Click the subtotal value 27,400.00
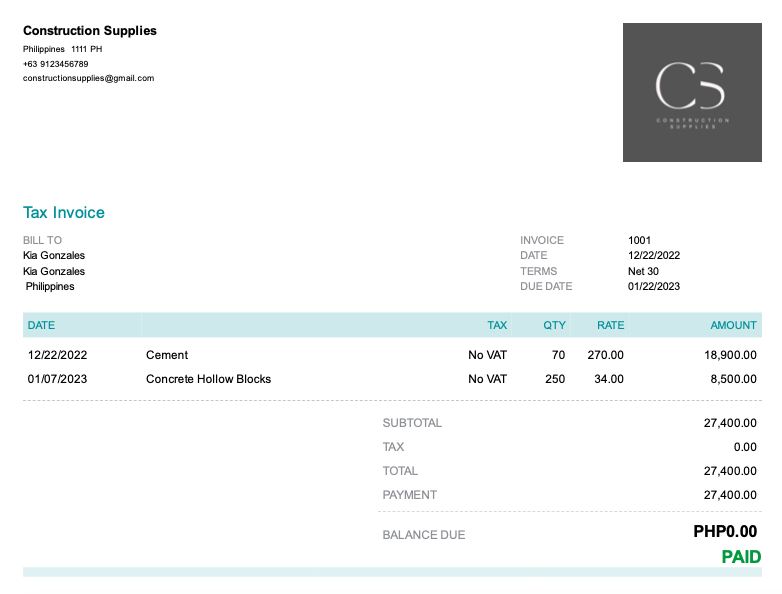 (730, 423)
